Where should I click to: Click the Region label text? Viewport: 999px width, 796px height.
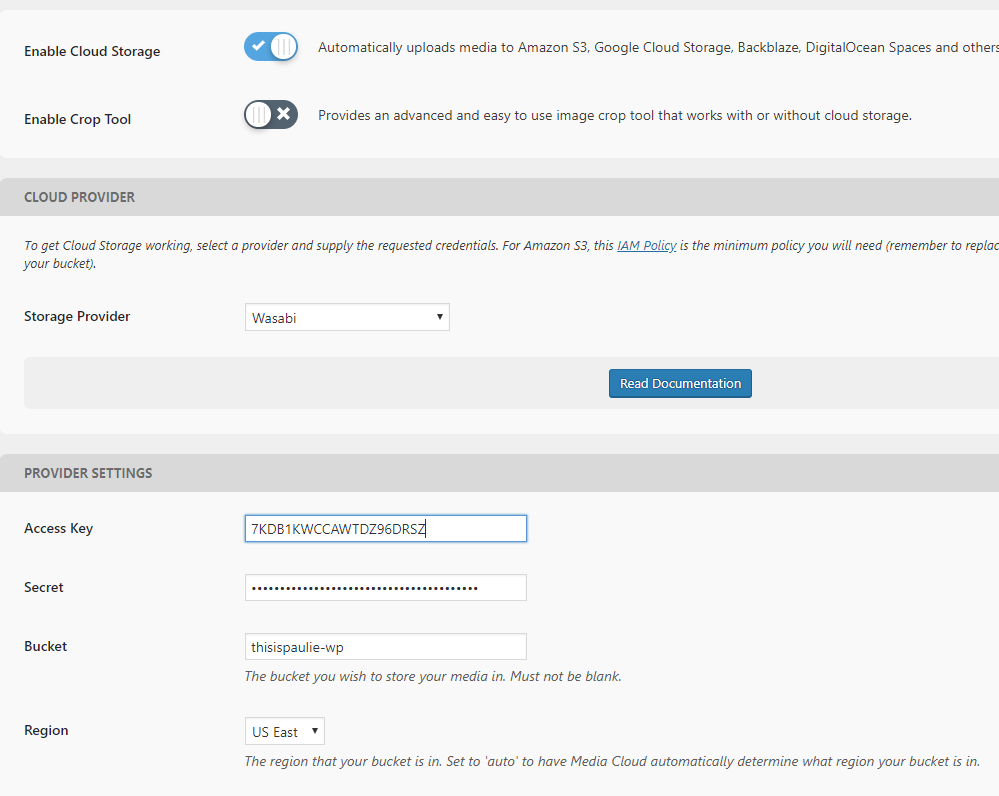(x=46, y=730)
